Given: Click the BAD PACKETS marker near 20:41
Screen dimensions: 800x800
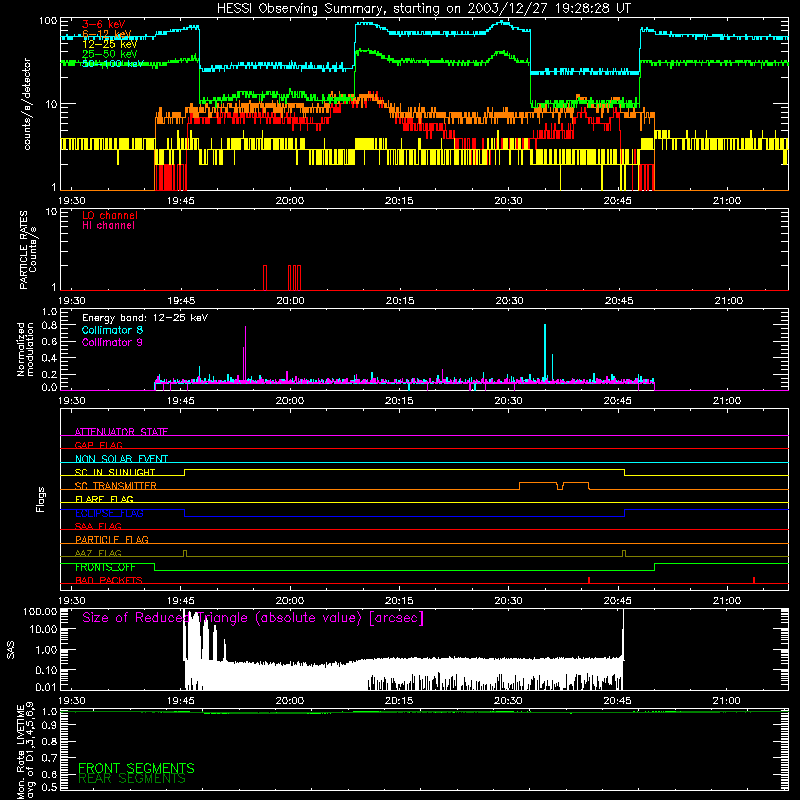Looking at the screenshot, I should pyautogui.click(x=589, y=580).
